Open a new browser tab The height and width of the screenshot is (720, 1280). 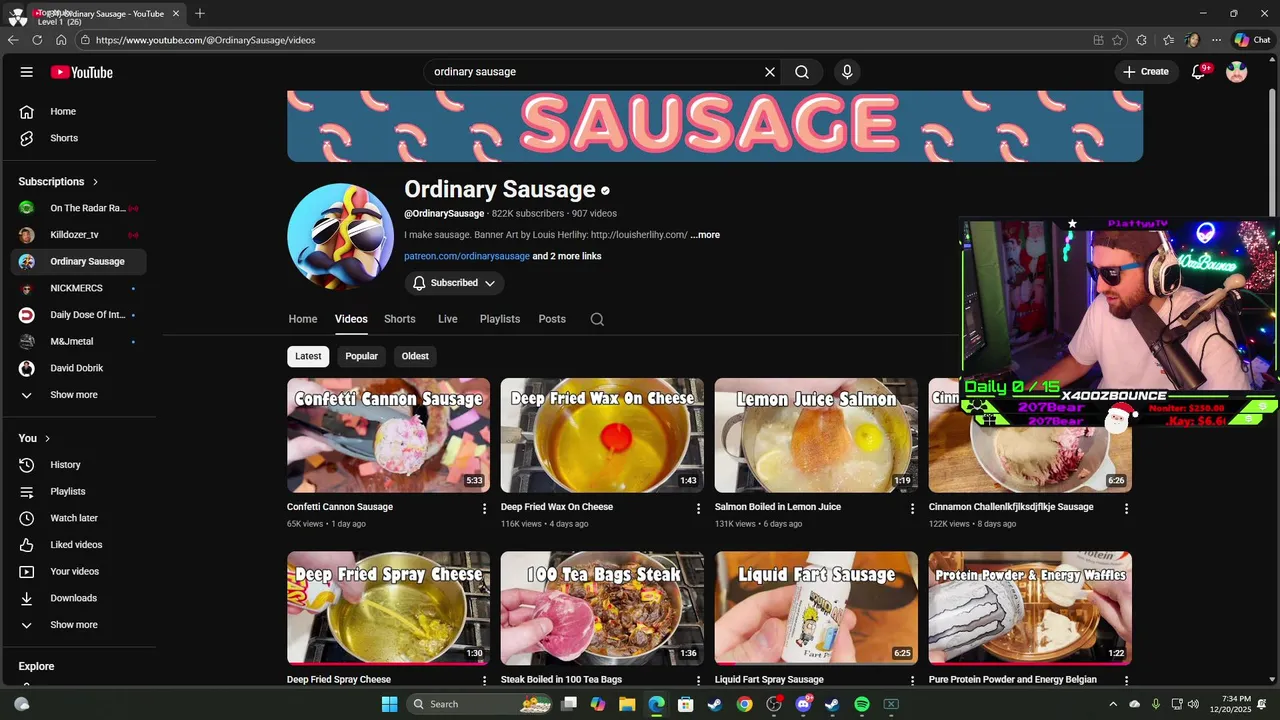coord(200,13)
